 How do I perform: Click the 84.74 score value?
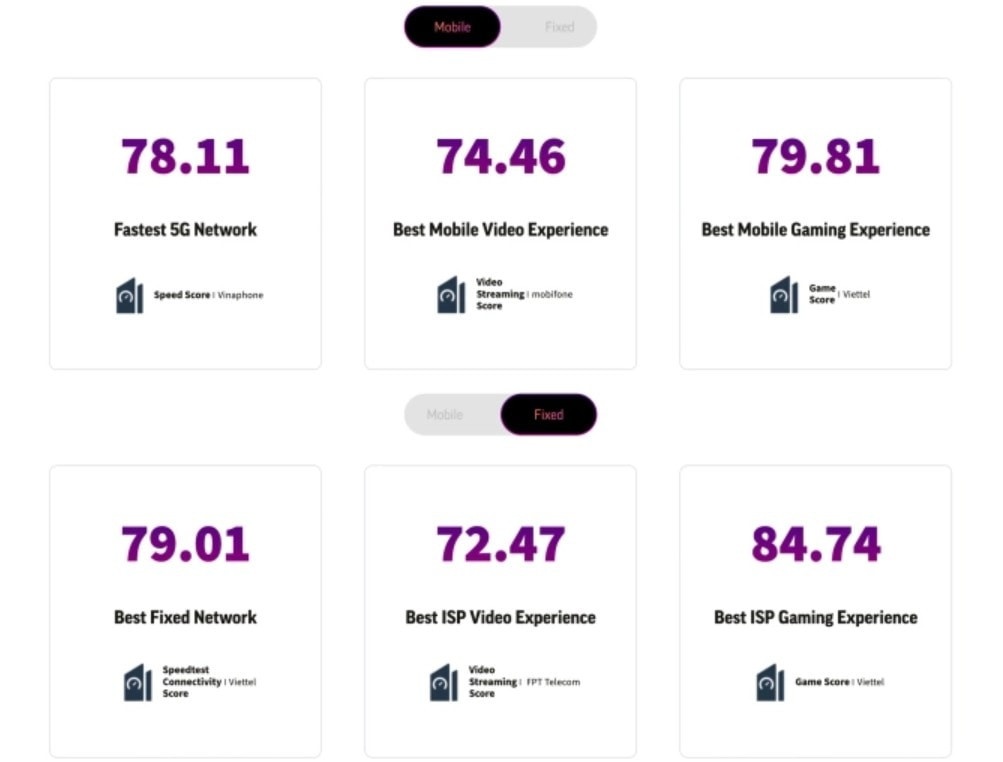coord(816,544)
